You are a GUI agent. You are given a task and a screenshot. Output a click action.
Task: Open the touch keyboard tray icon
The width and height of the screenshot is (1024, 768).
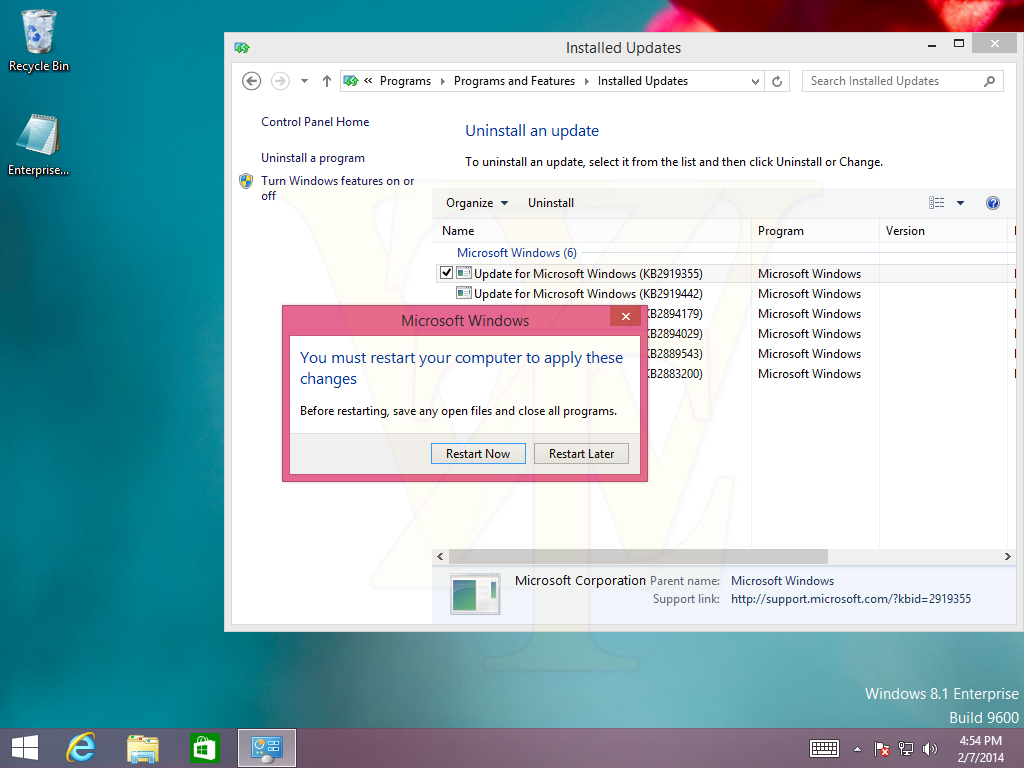[x=824, y=748]
